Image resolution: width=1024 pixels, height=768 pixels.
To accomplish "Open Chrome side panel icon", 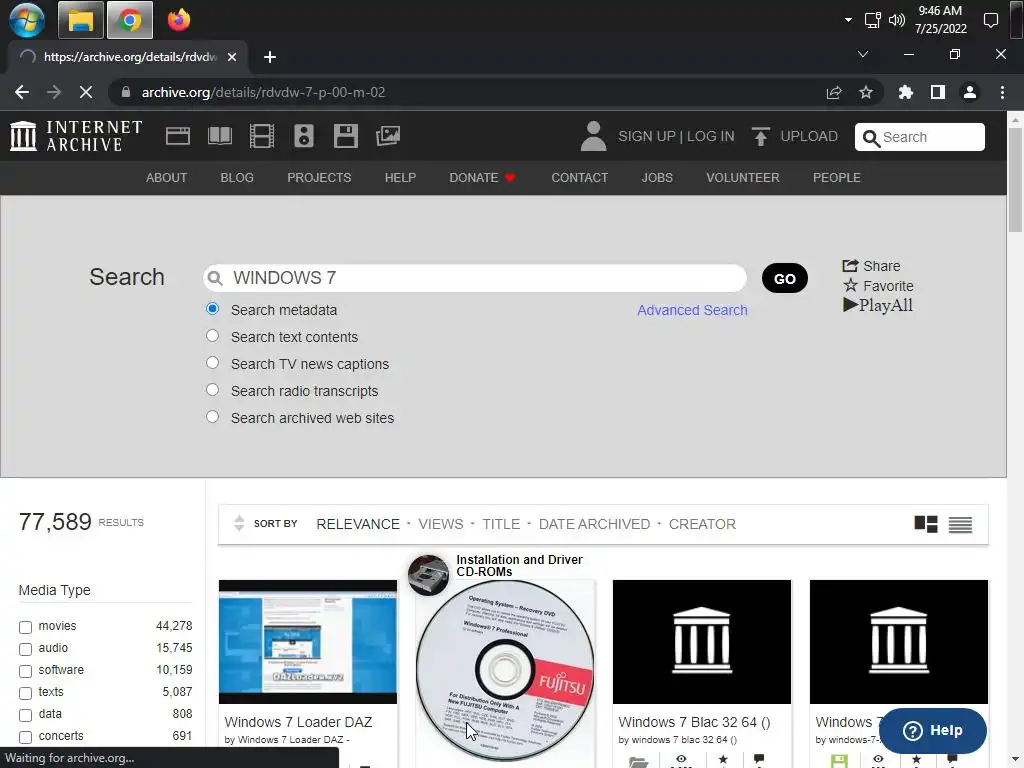I will tap(938, 92).
